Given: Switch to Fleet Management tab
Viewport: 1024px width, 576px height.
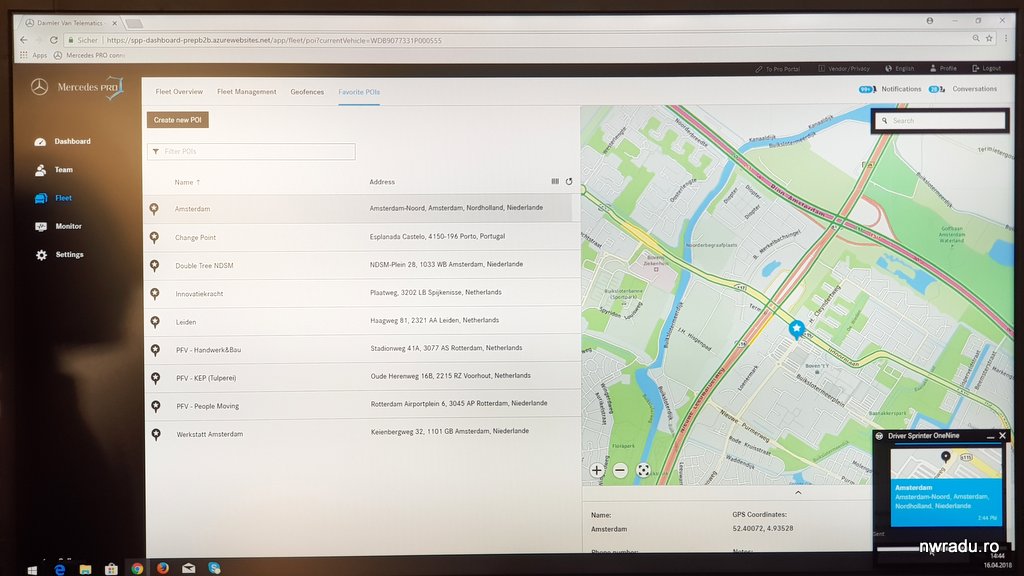Looking at the screenshot, I should coord(246,92).
